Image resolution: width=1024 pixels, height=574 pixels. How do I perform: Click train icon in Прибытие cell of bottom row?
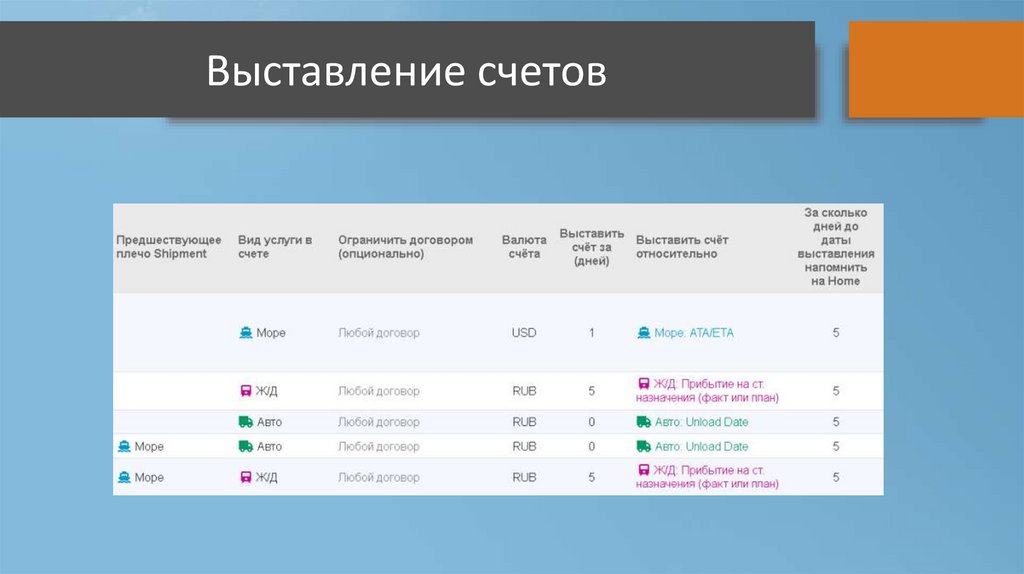click(644, 470)
